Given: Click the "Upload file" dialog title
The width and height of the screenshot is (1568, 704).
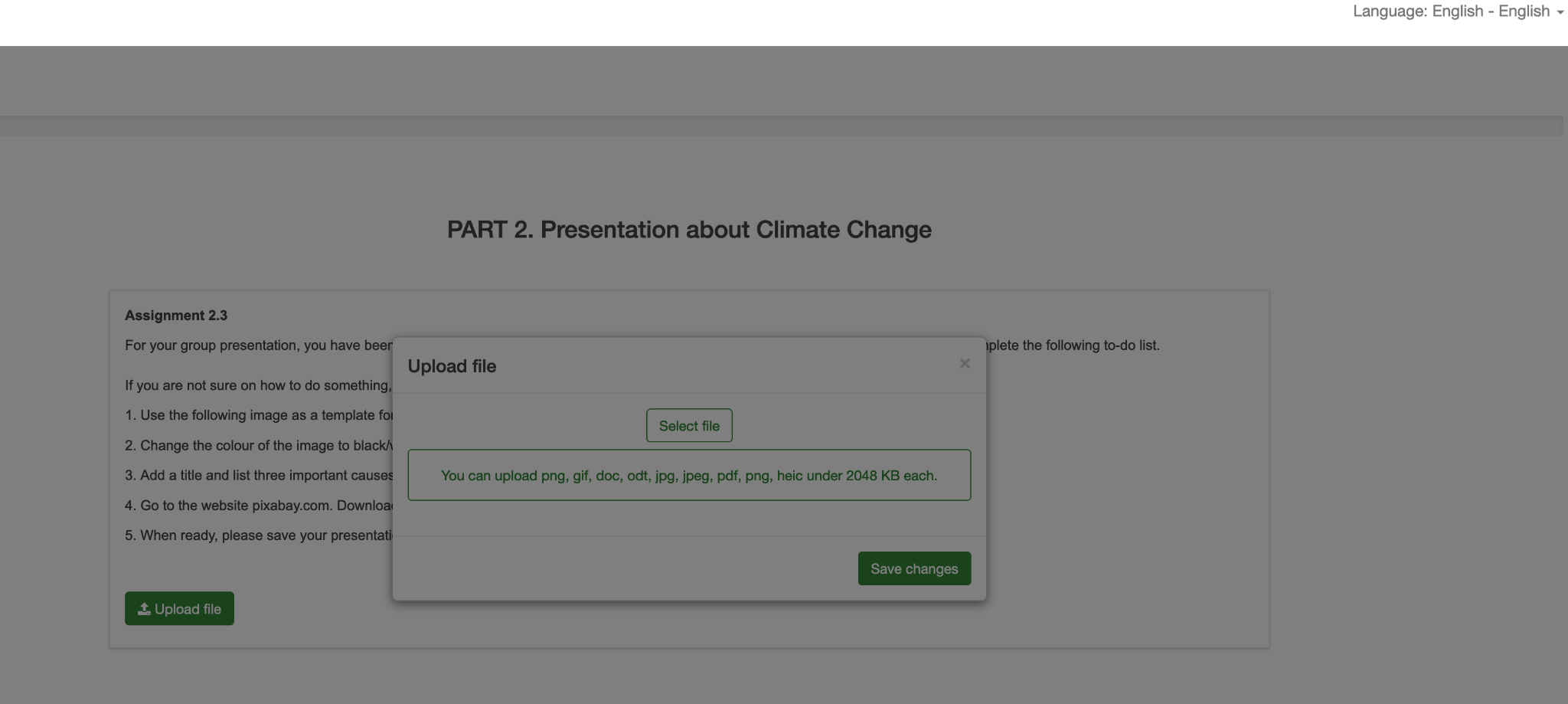Looking at the screenshot, I should click(452, 366).
